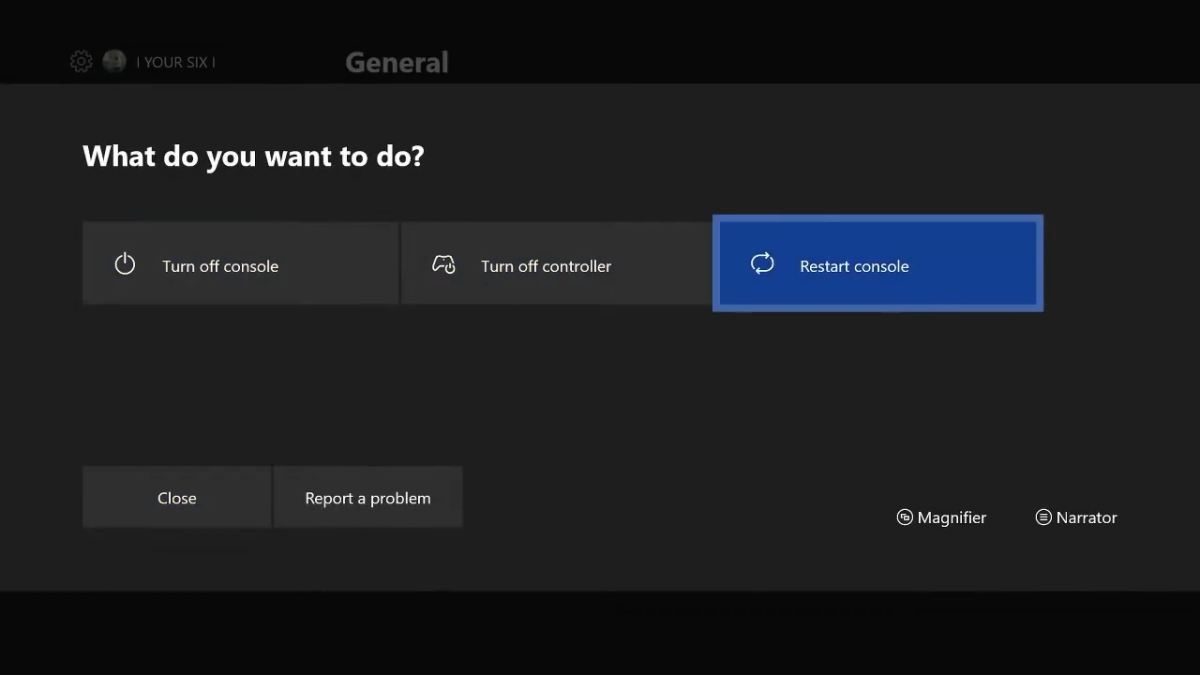Select Turn off controller
This screenshot has height=675, width=1200.
tap(556, 263)
